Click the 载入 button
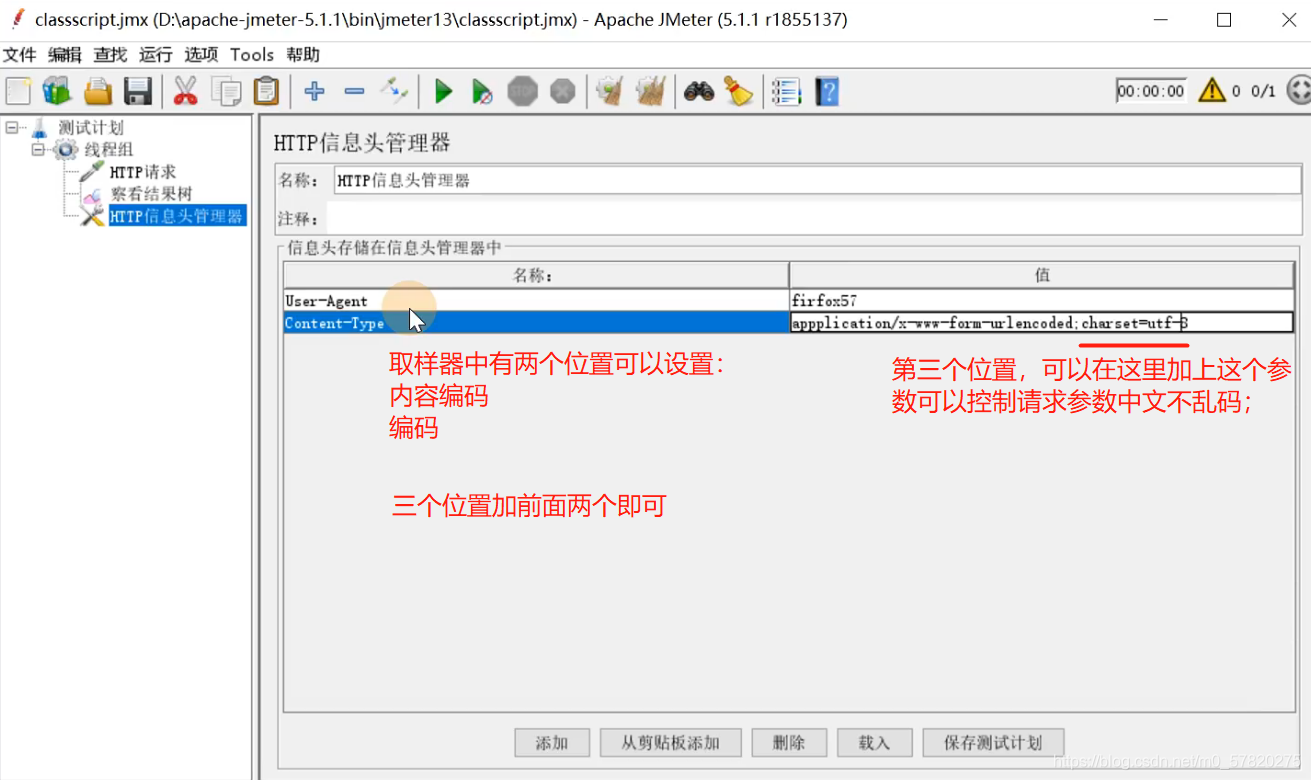Image resolution: width=1311 pixels, height=780 pixels. pos(874,743)
